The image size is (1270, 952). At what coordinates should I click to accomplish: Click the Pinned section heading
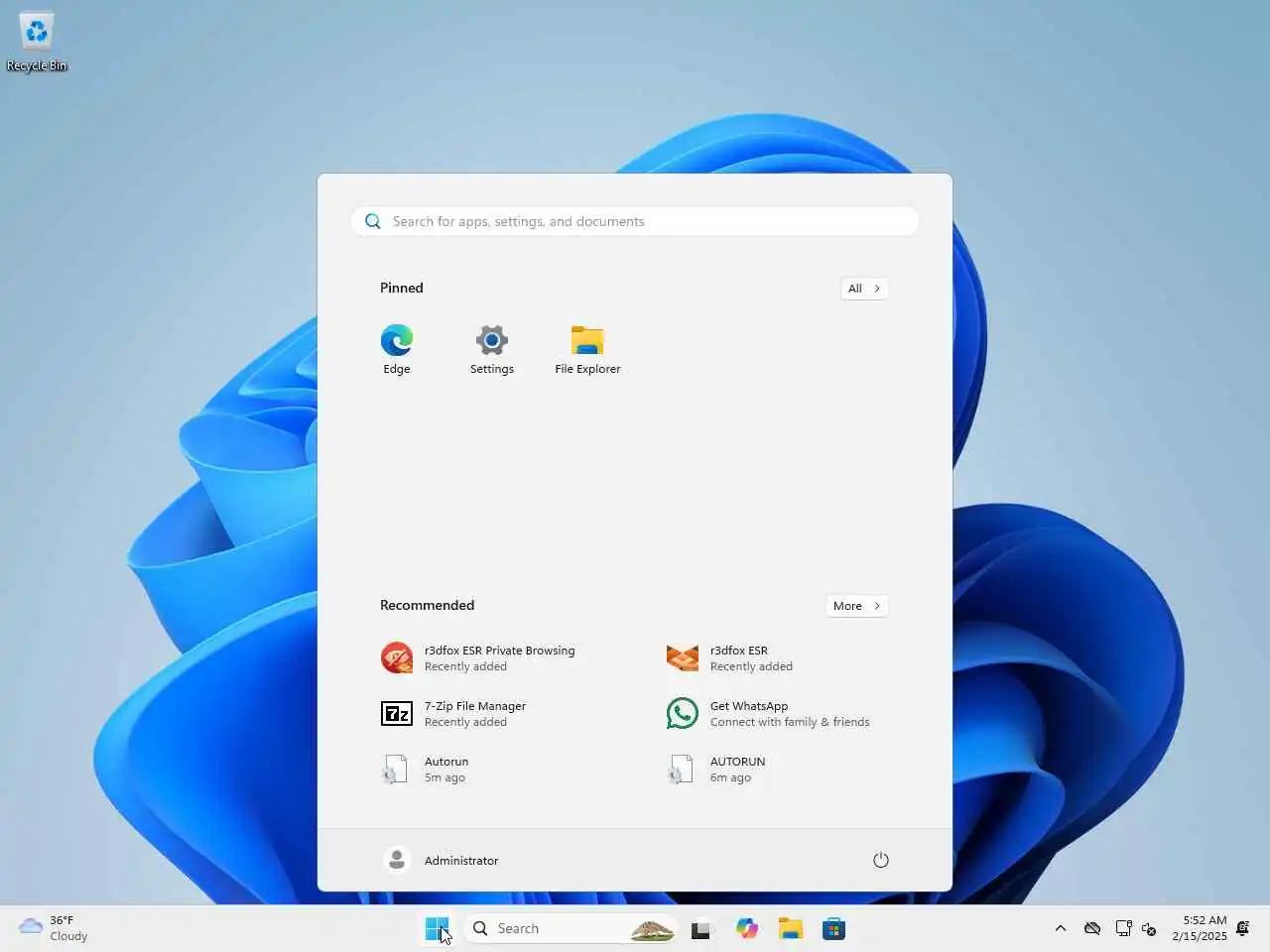click(x=402, y=288)
